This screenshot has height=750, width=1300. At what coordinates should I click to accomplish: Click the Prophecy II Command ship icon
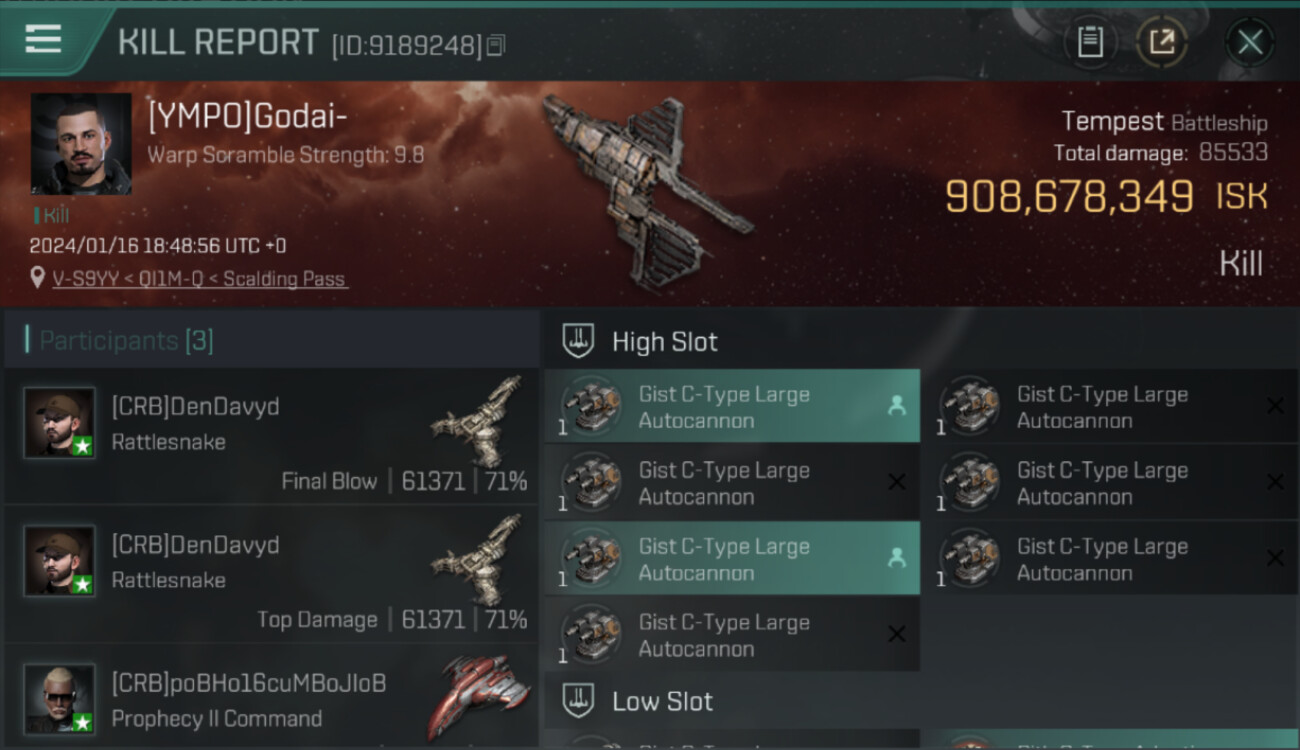(x=478, y=696)
